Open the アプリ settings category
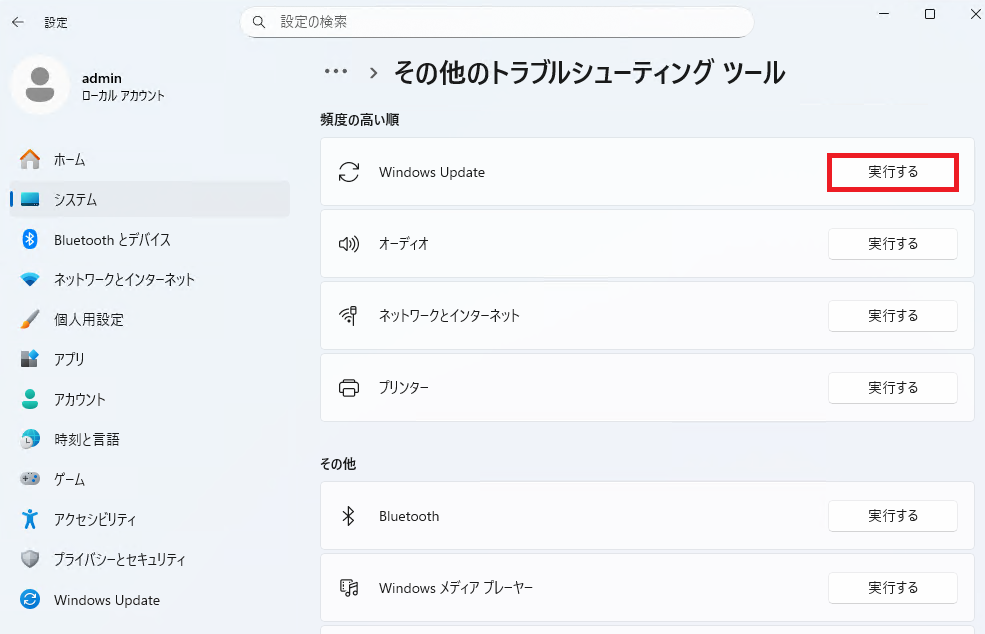Viewport: 985px width, 634px height. (x=150, y=359)
